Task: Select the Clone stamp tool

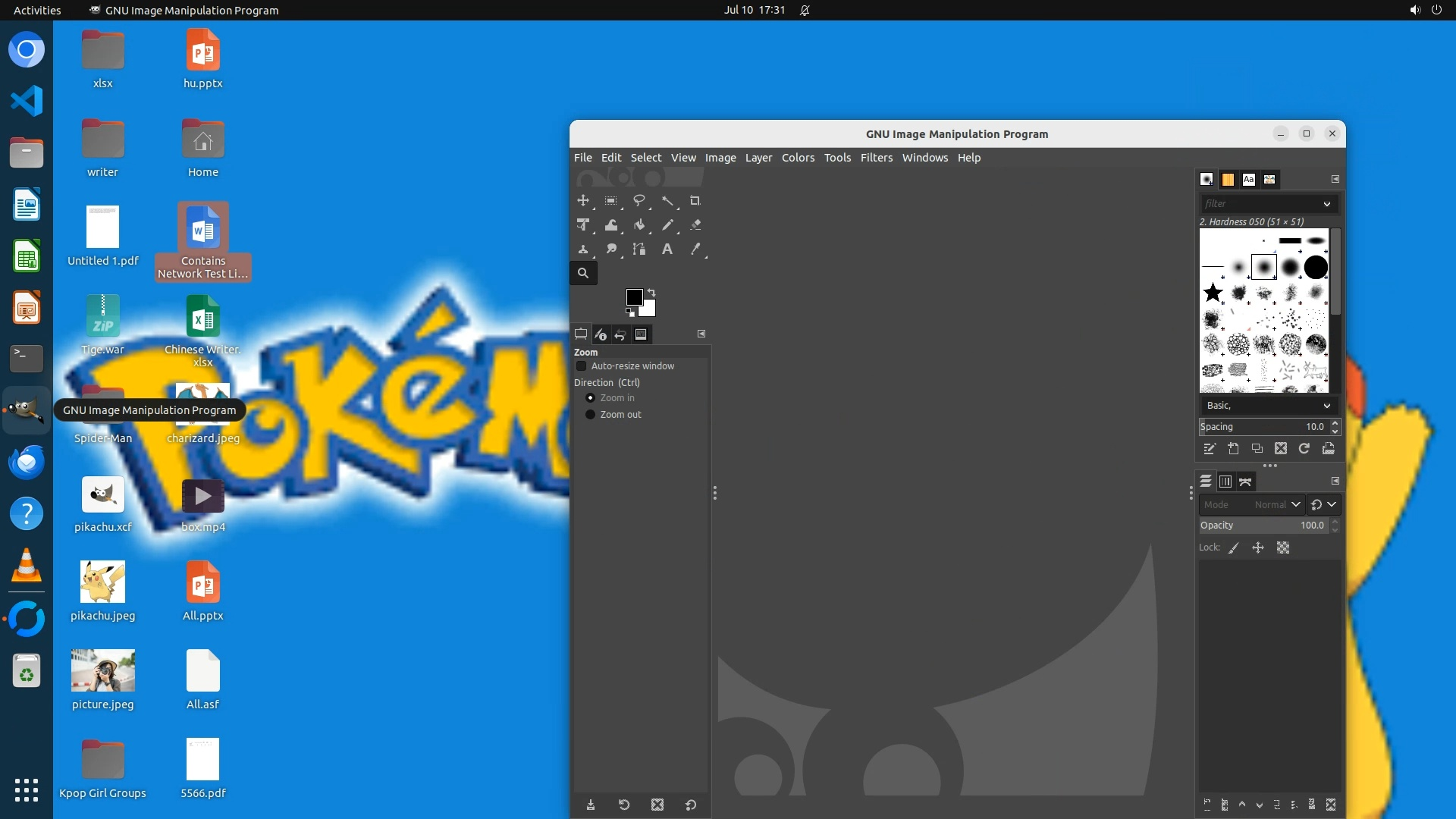Action: pos(583,249)
